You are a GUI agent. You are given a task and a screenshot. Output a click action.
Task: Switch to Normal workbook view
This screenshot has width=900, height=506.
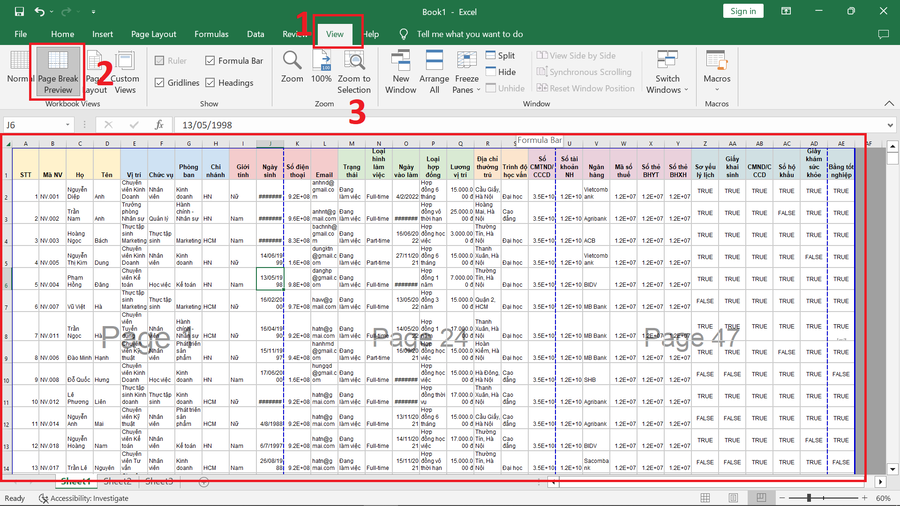click(x=19, y=68)
